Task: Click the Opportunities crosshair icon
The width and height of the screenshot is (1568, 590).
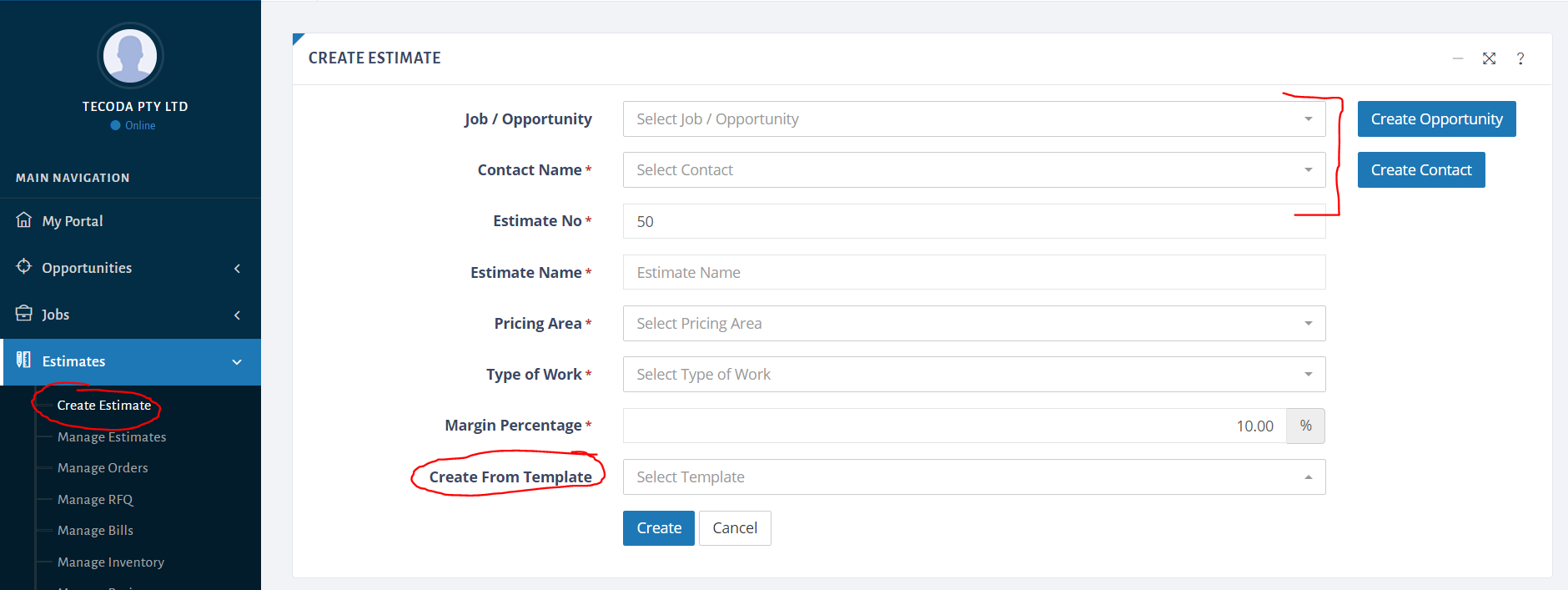Action: click(x=24, y=267)
